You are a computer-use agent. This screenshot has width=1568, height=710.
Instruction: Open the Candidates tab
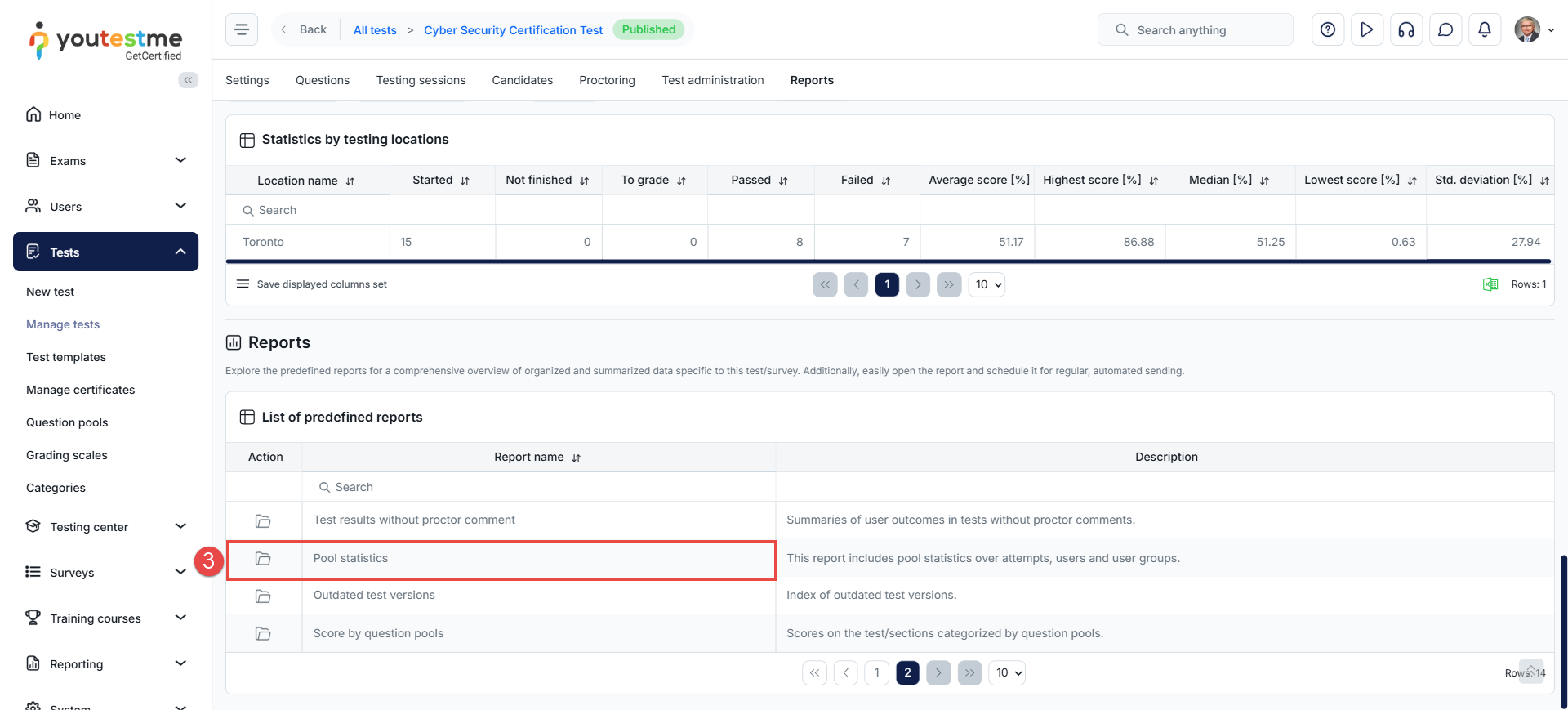tap(522, 80)
